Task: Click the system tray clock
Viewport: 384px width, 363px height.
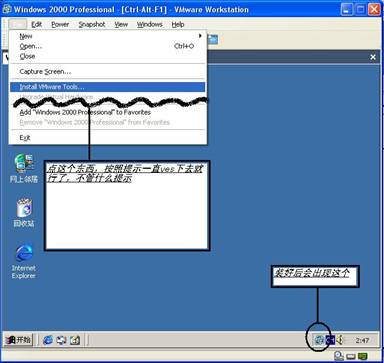Action: 362,340
